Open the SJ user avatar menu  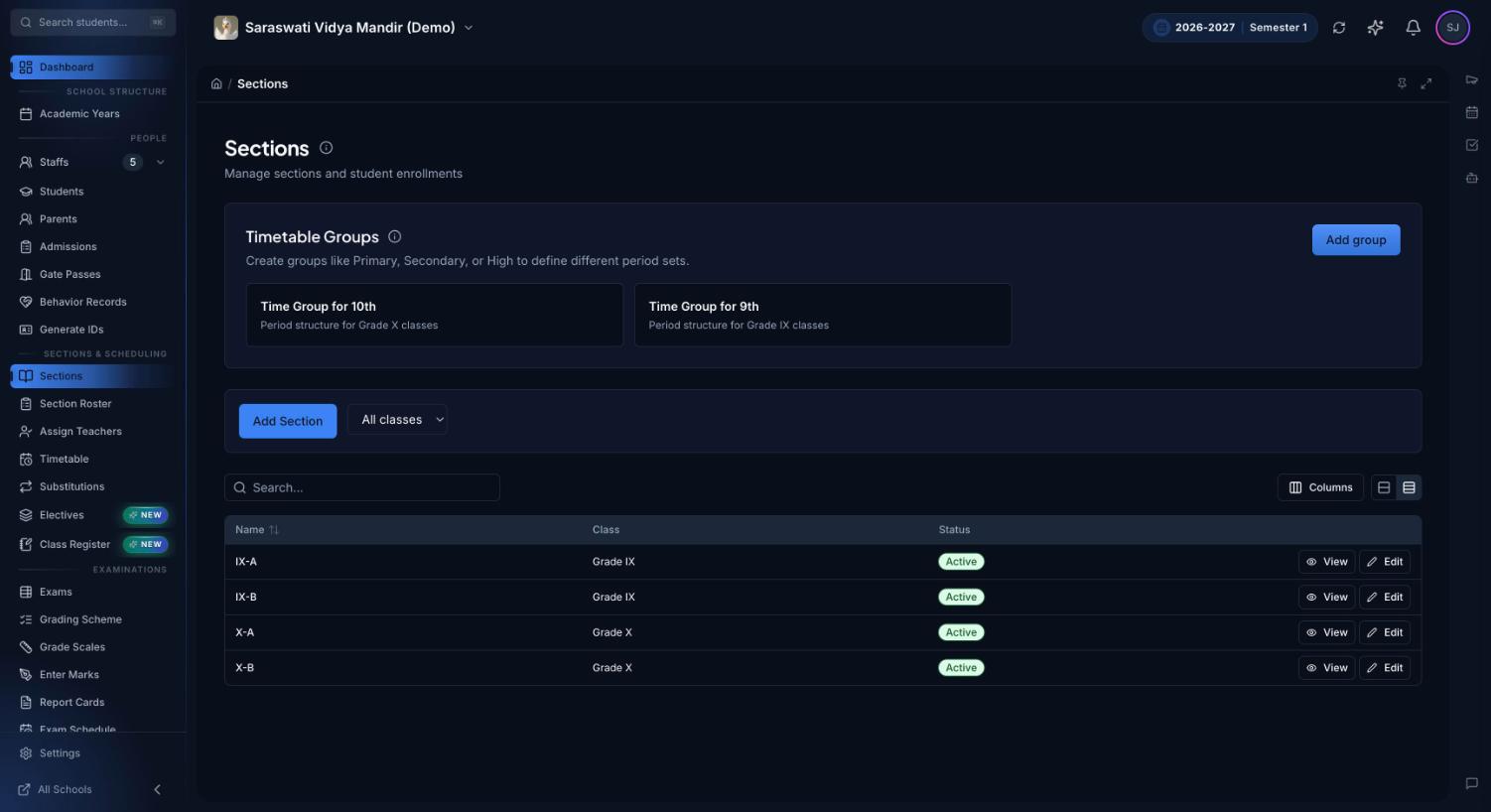click(x=1452, y=28)
